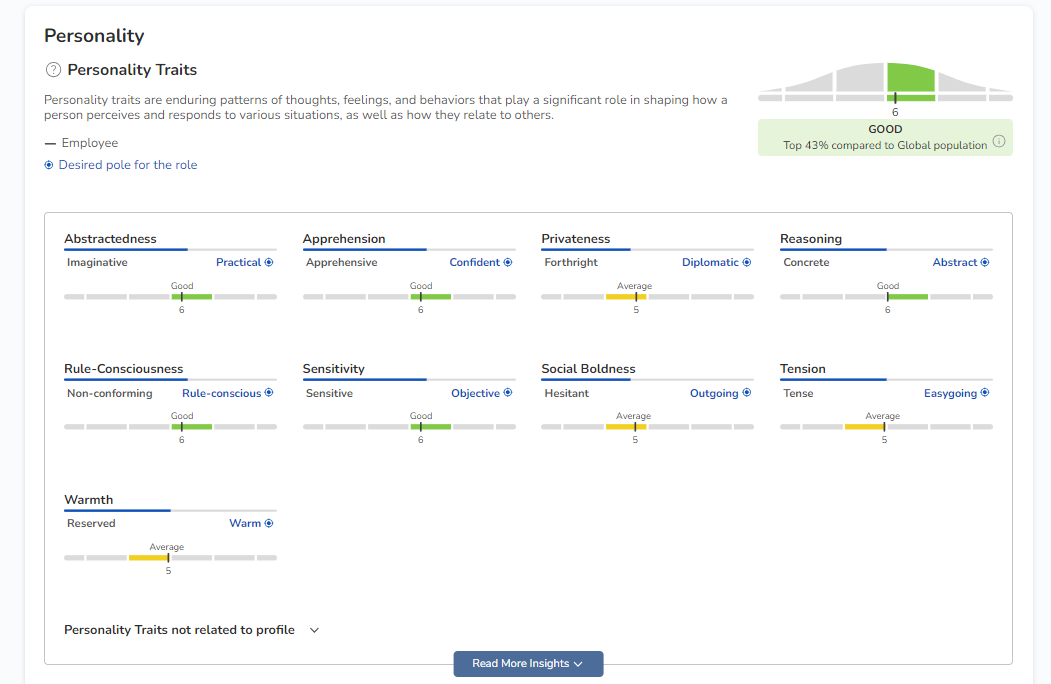This screenshot has width=1051, height=684.
Task: Select the Easygoing desired pole marker
Action: tap(985, 394)
